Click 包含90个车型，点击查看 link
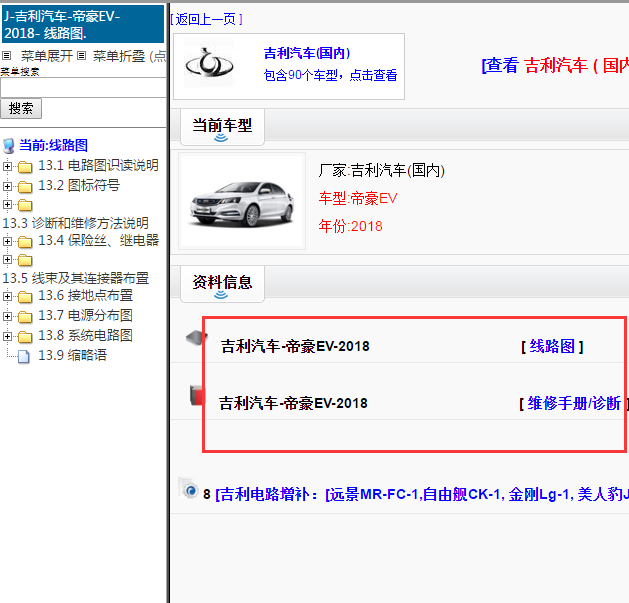The image size is (629, 603). (331, 75)
